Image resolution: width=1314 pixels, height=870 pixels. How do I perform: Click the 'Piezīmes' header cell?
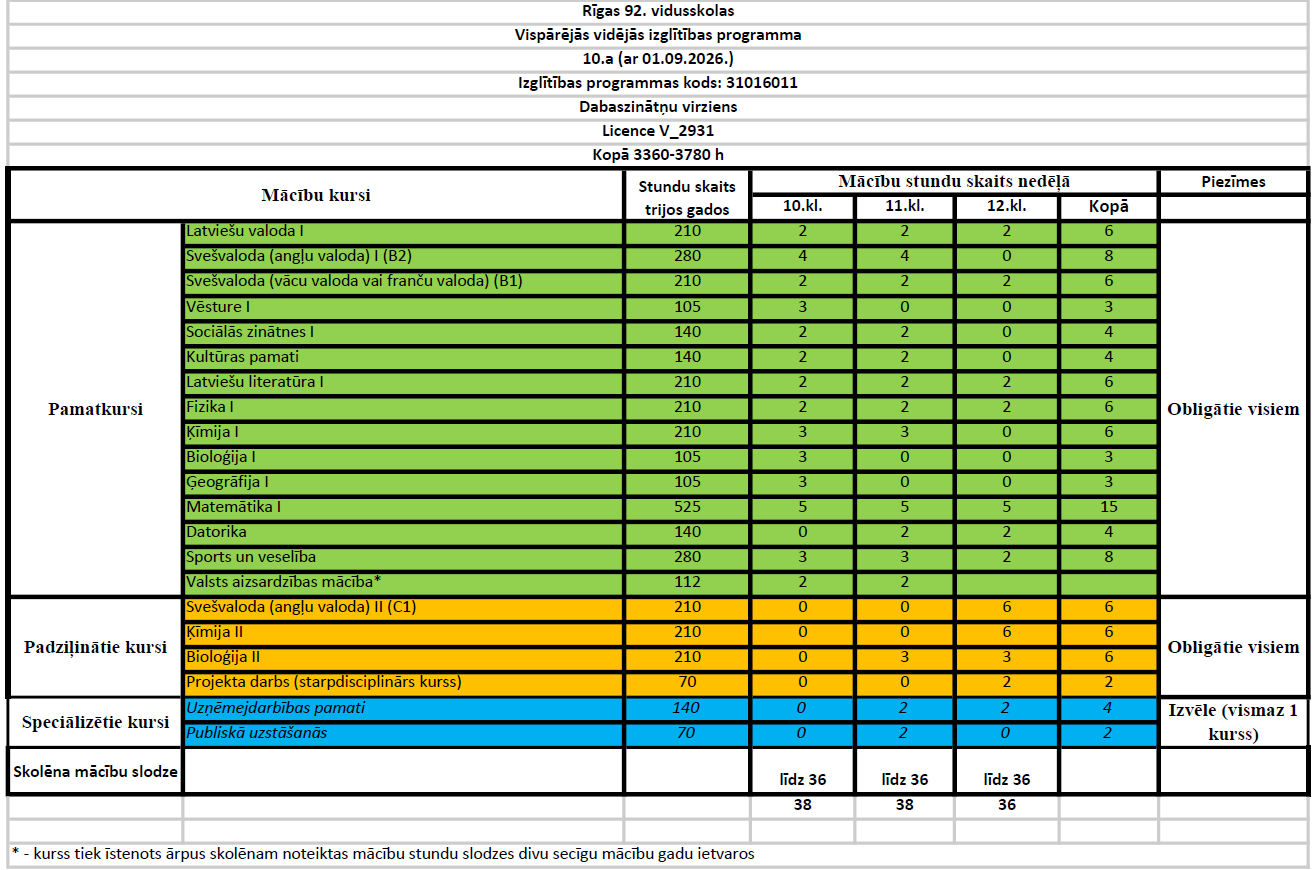click(1233, 182)
